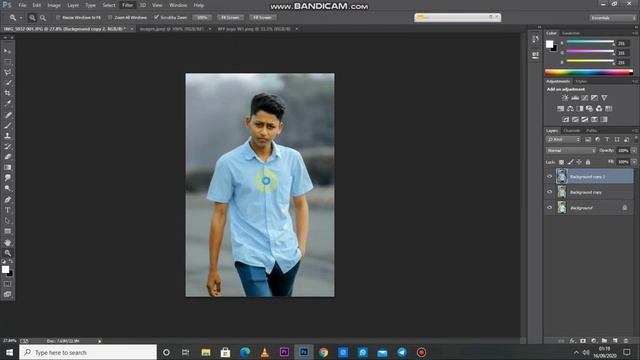
Task: Click the Zoom Out option icon
Action: click(42, 18)
